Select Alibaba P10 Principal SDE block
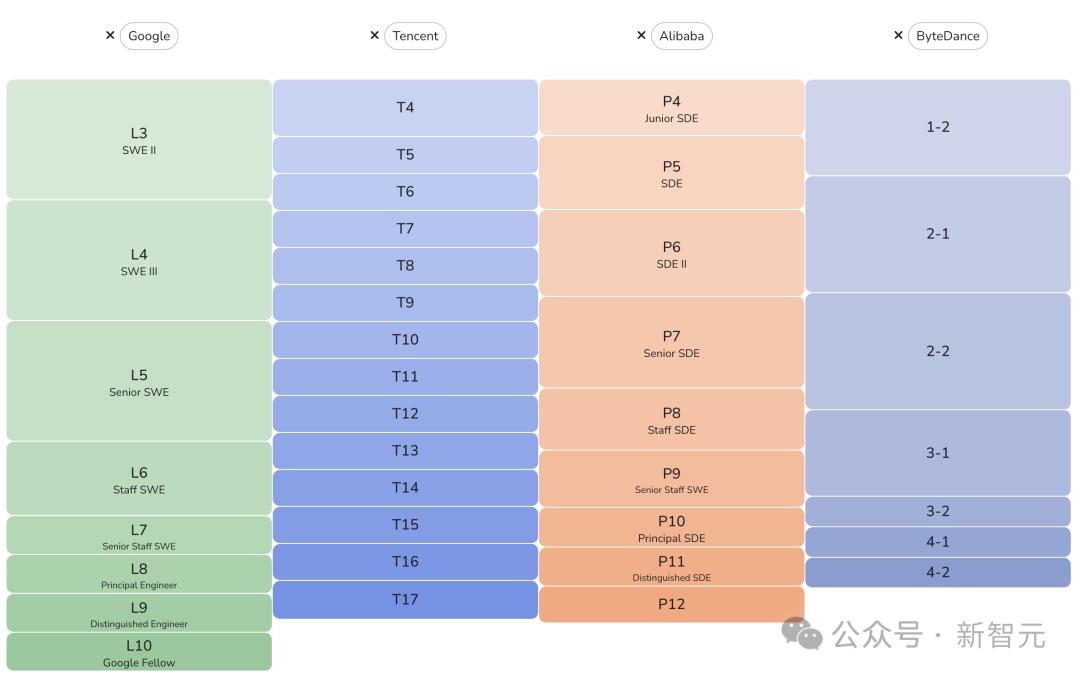Screen dimensions: 1080x678 point(671,528)
